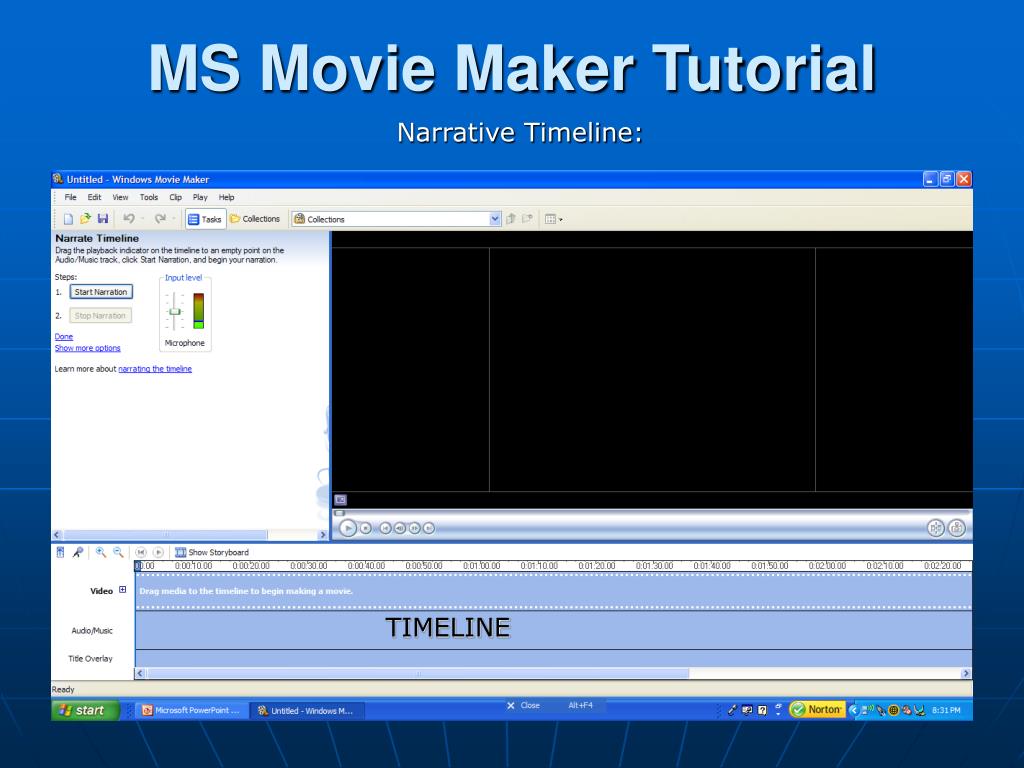Click the preview seek bar
This screenshot has height=768, width=1024.
tap(652, 513)
